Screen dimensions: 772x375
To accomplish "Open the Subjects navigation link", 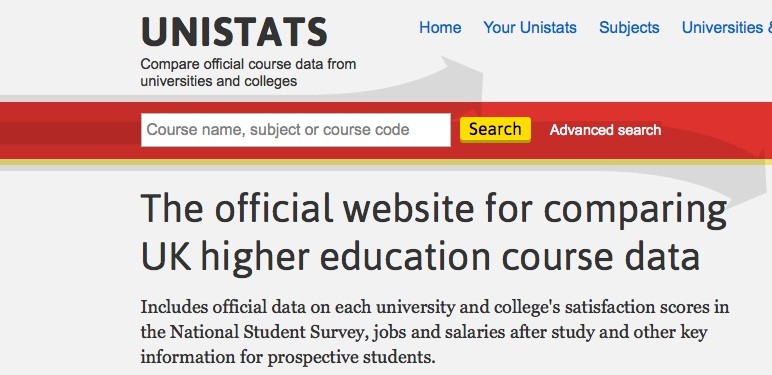I will coord(629,28).
